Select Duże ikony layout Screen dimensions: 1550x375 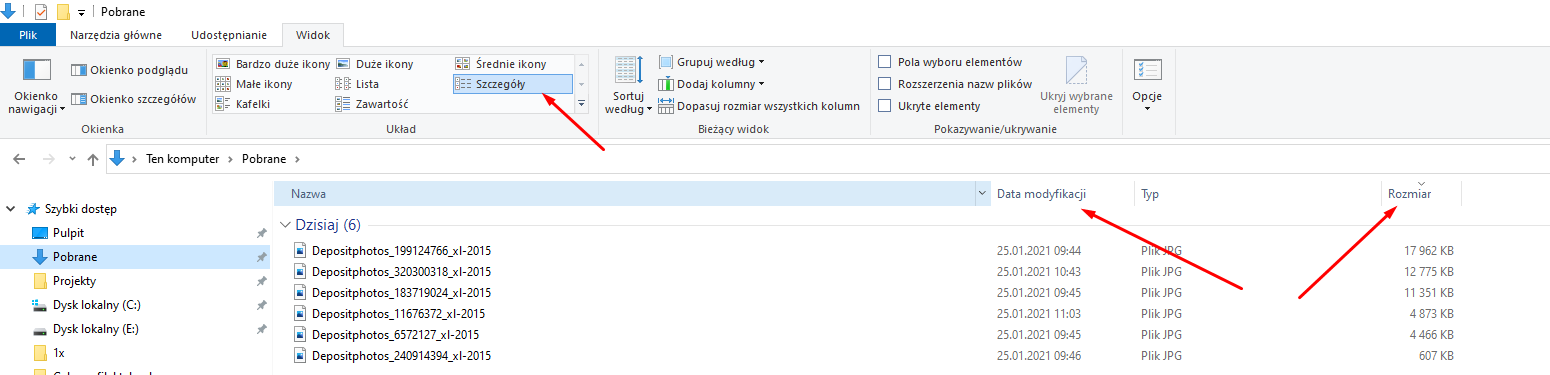point(375,64)
